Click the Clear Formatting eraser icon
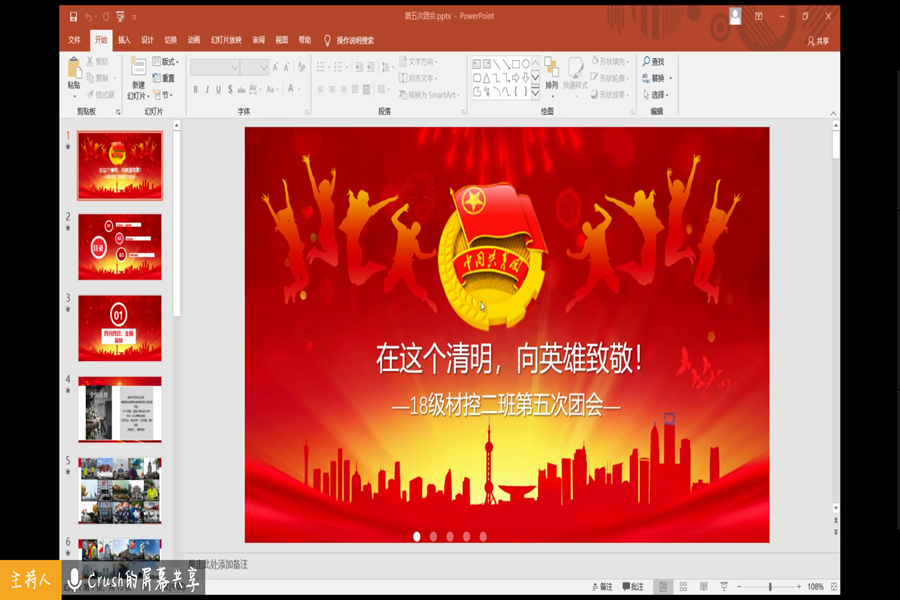The width and height of the screenshot is (900, 600). tap(301, 67)
